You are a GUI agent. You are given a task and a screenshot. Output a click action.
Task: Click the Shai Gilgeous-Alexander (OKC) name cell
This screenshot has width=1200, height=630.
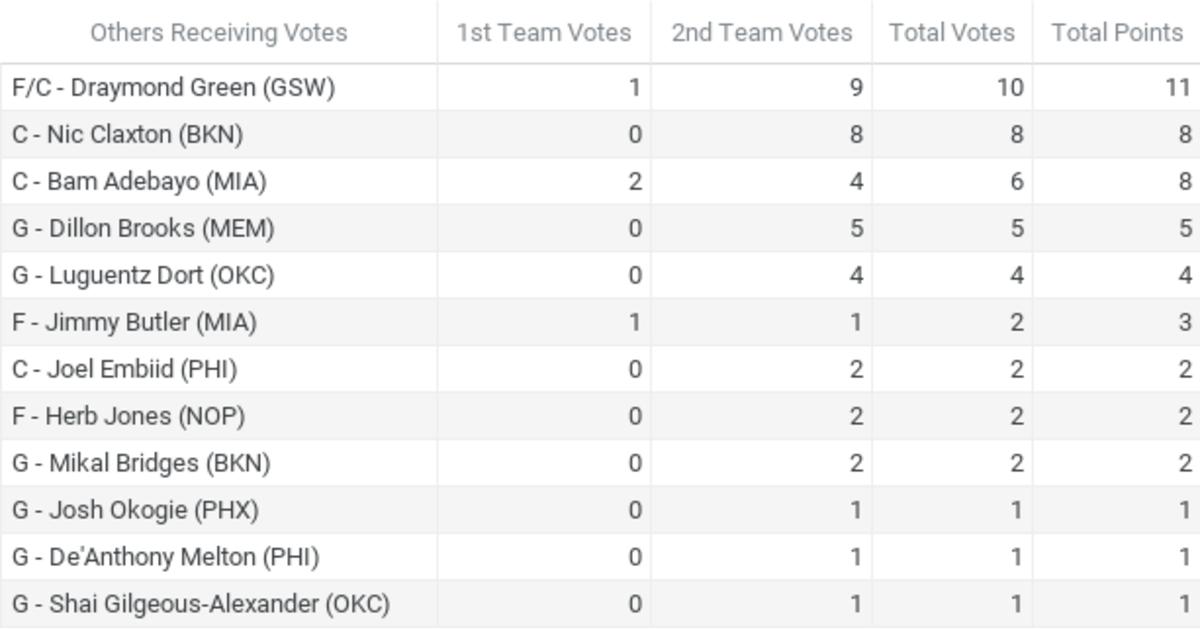click(200, 605)
